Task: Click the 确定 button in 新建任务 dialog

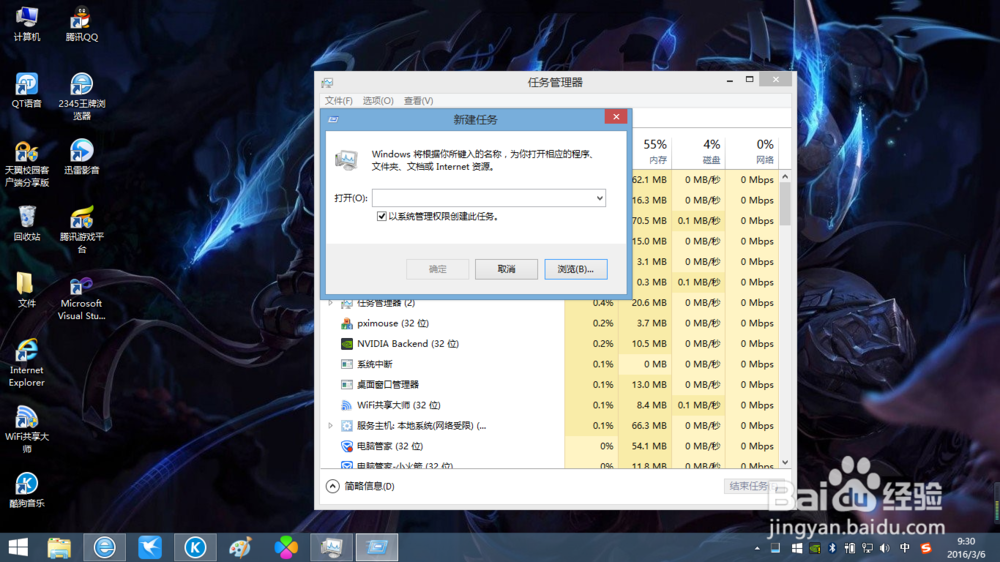Action: point(438,269)
